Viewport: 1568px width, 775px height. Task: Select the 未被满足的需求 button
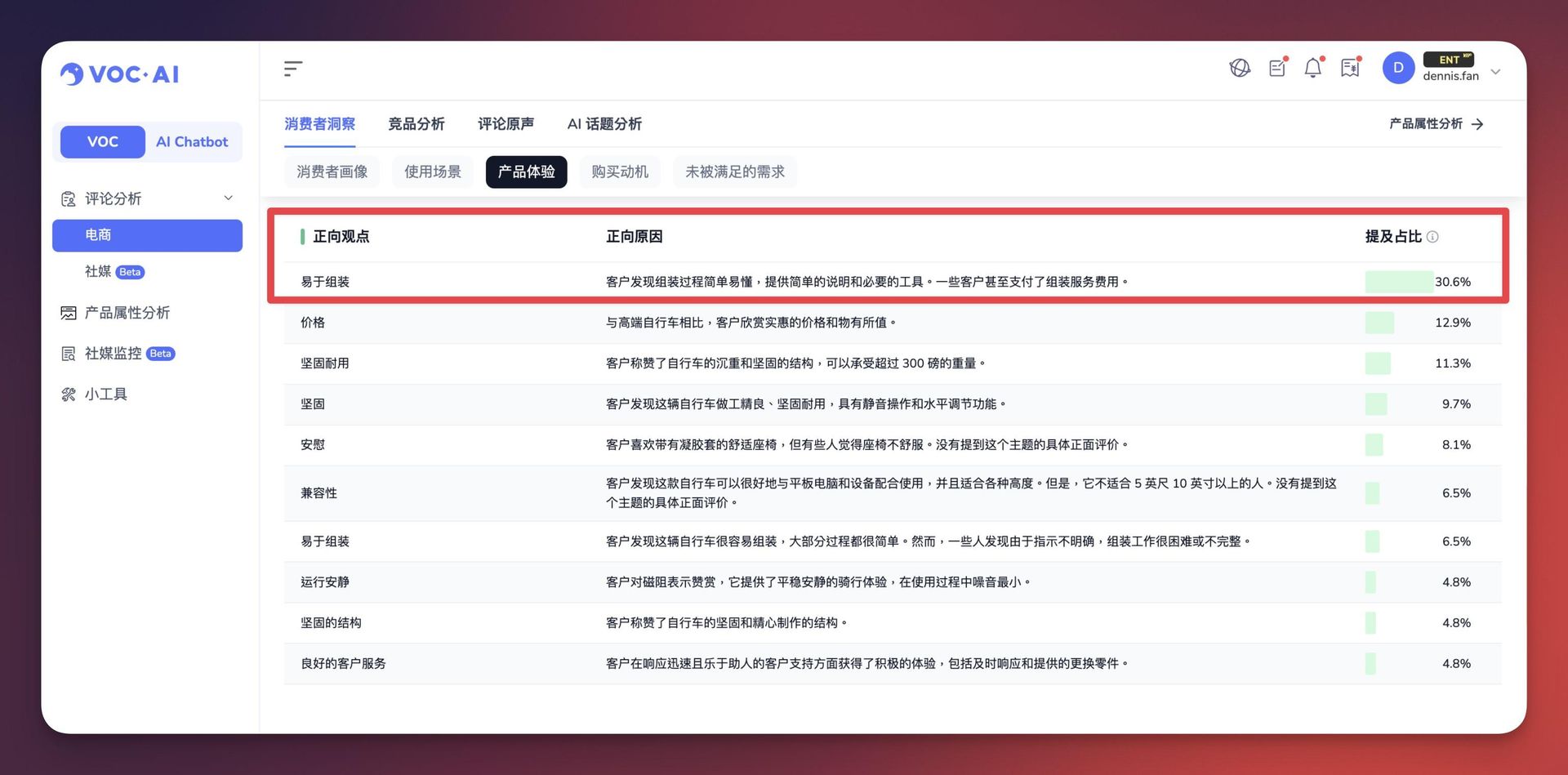(x=734, y=172)
